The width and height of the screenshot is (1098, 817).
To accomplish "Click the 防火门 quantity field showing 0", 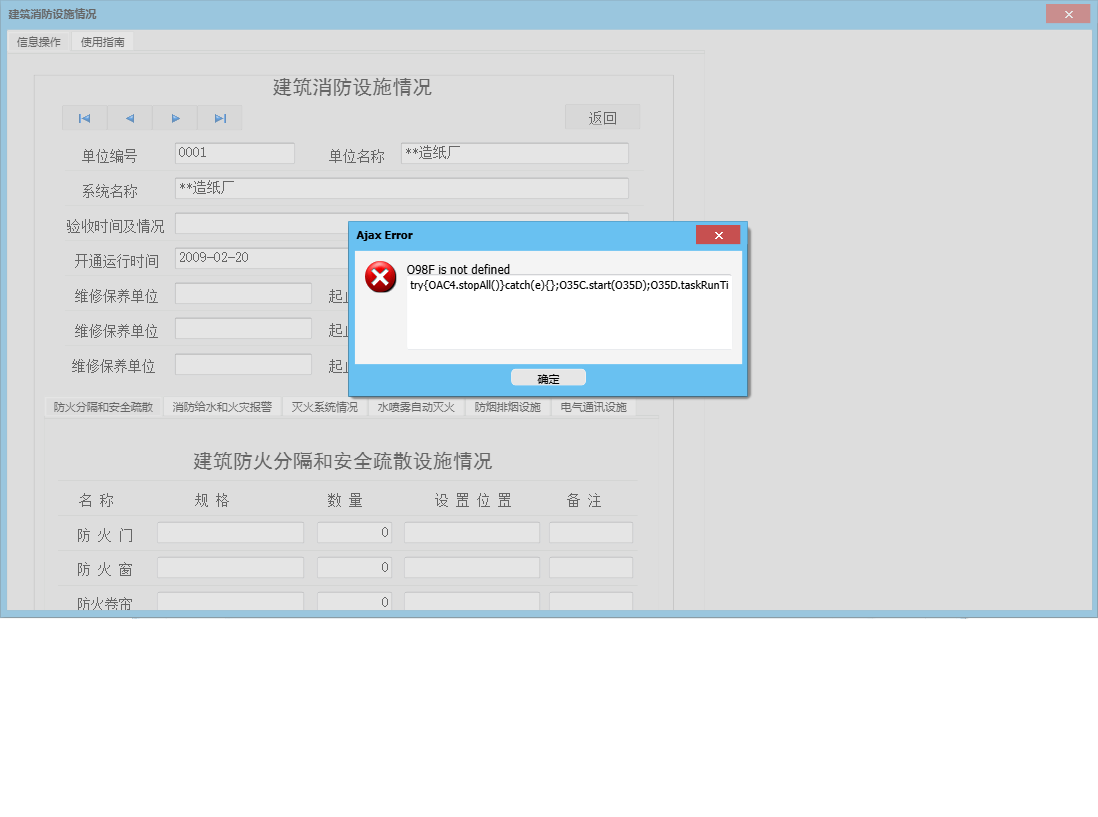I will click(x=355, y=532).
